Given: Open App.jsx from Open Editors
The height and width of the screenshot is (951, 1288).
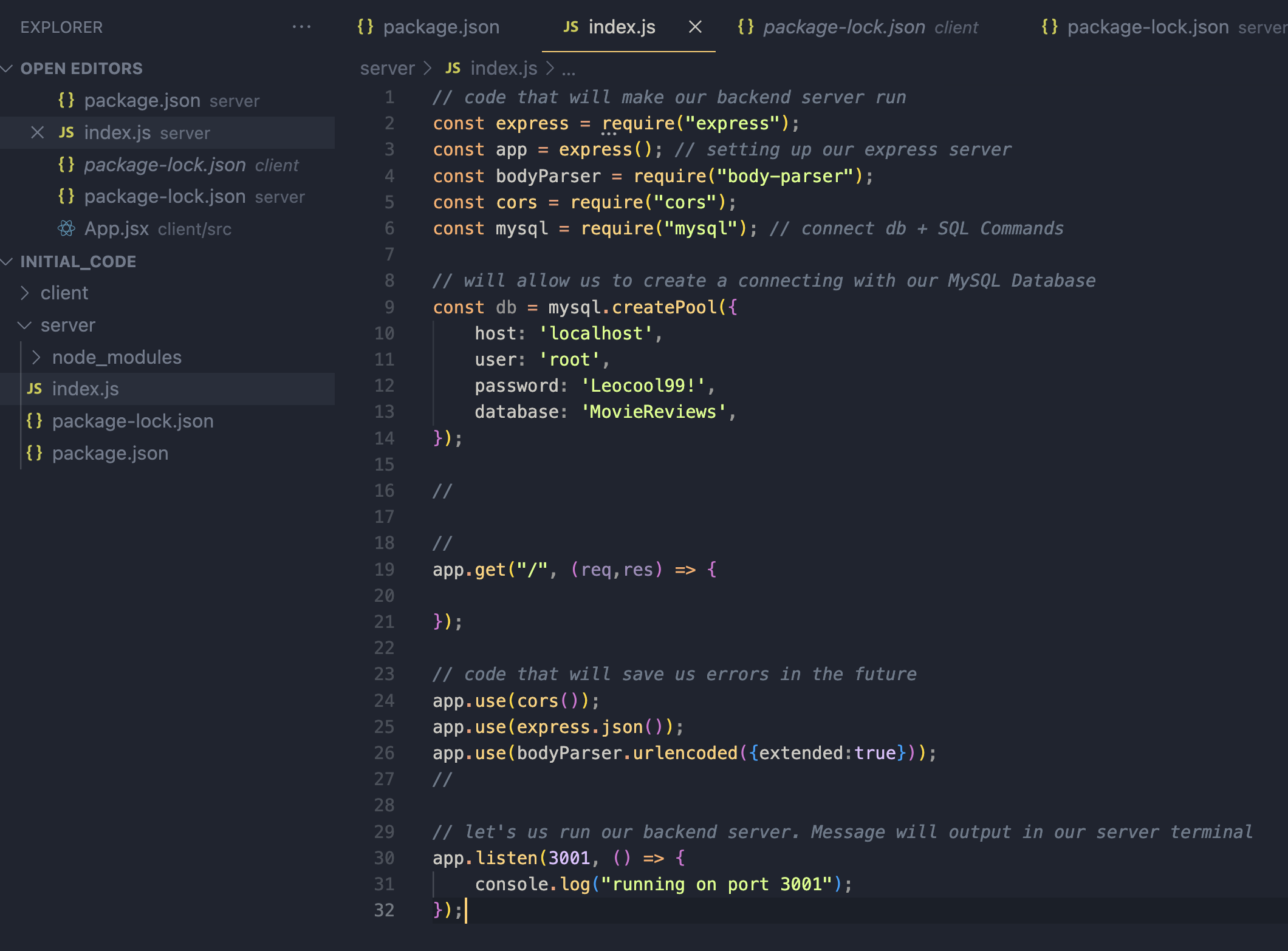Looking at the screenshot, I should coord(117,228).
